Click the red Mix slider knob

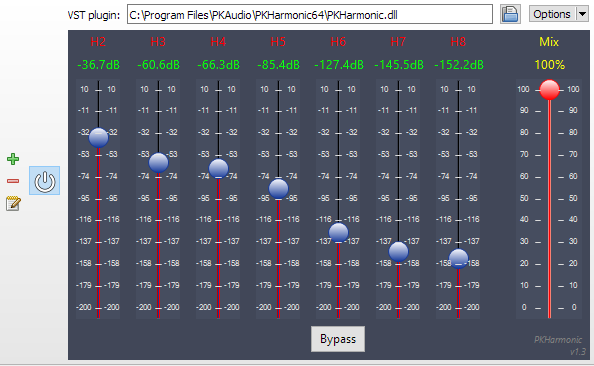[x=549, y=90]
